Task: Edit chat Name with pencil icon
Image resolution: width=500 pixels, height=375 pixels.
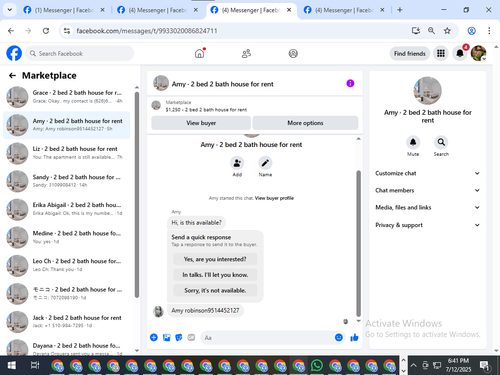Action: (265, 163)
